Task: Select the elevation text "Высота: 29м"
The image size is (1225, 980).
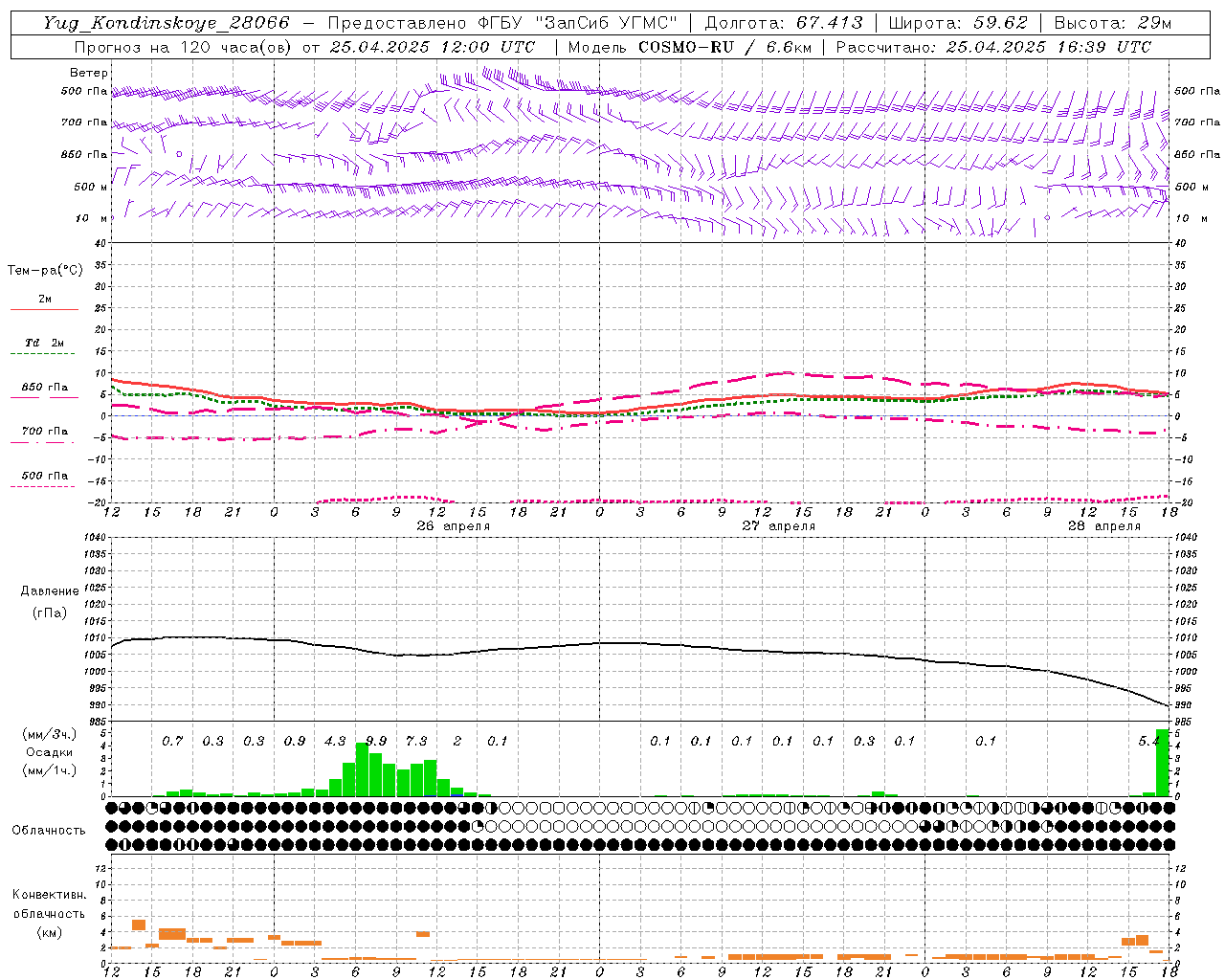Action: (1112, 23)
